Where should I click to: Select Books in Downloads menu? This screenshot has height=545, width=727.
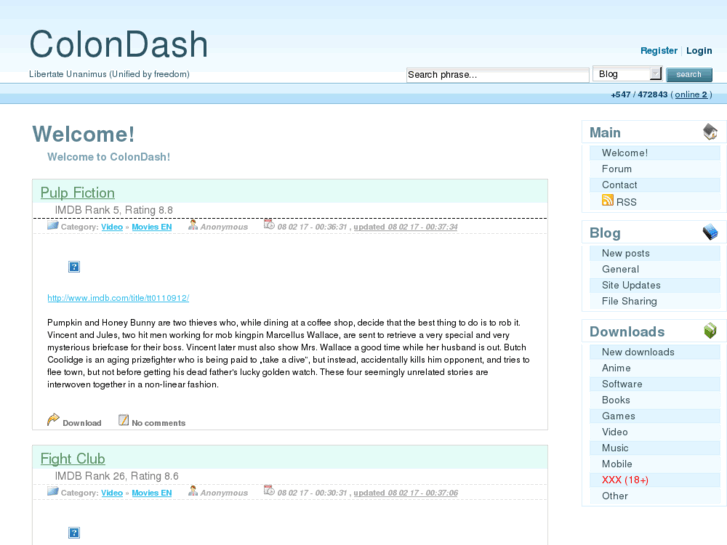pyautogui.click(x=655, y=400)
